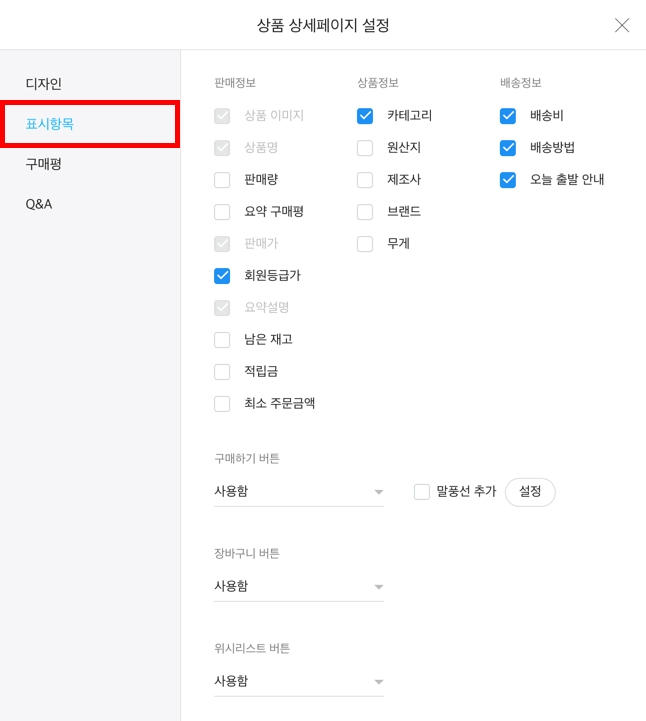Enable 최소 주문금액 display
The width and height of the screenshot is (646, 721).
pyautogui.click(x=222, y=404)
